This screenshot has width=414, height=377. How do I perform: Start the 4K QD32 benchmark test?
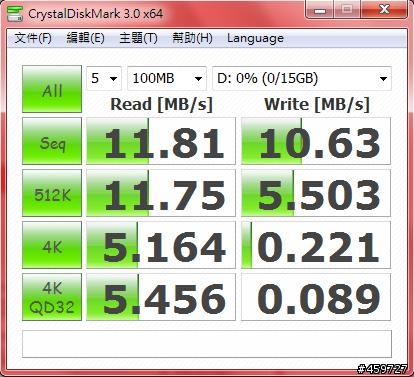tap(52, 297)
